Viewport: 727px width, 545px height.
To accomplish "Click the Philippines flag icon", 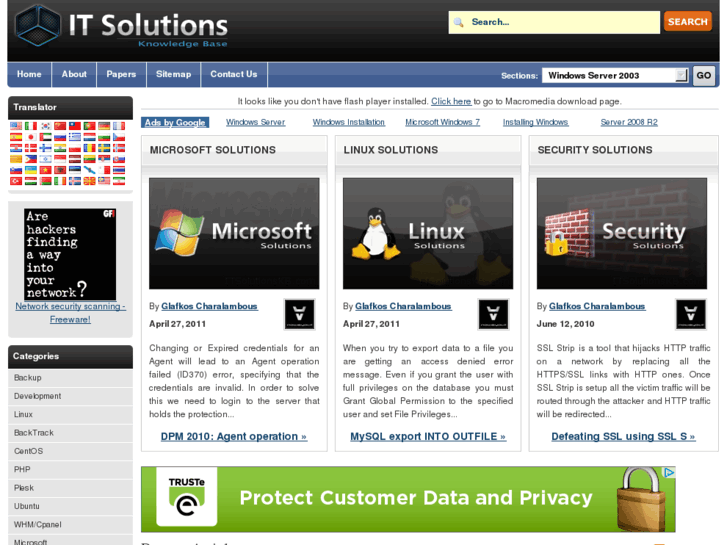I will pos(31,159).
